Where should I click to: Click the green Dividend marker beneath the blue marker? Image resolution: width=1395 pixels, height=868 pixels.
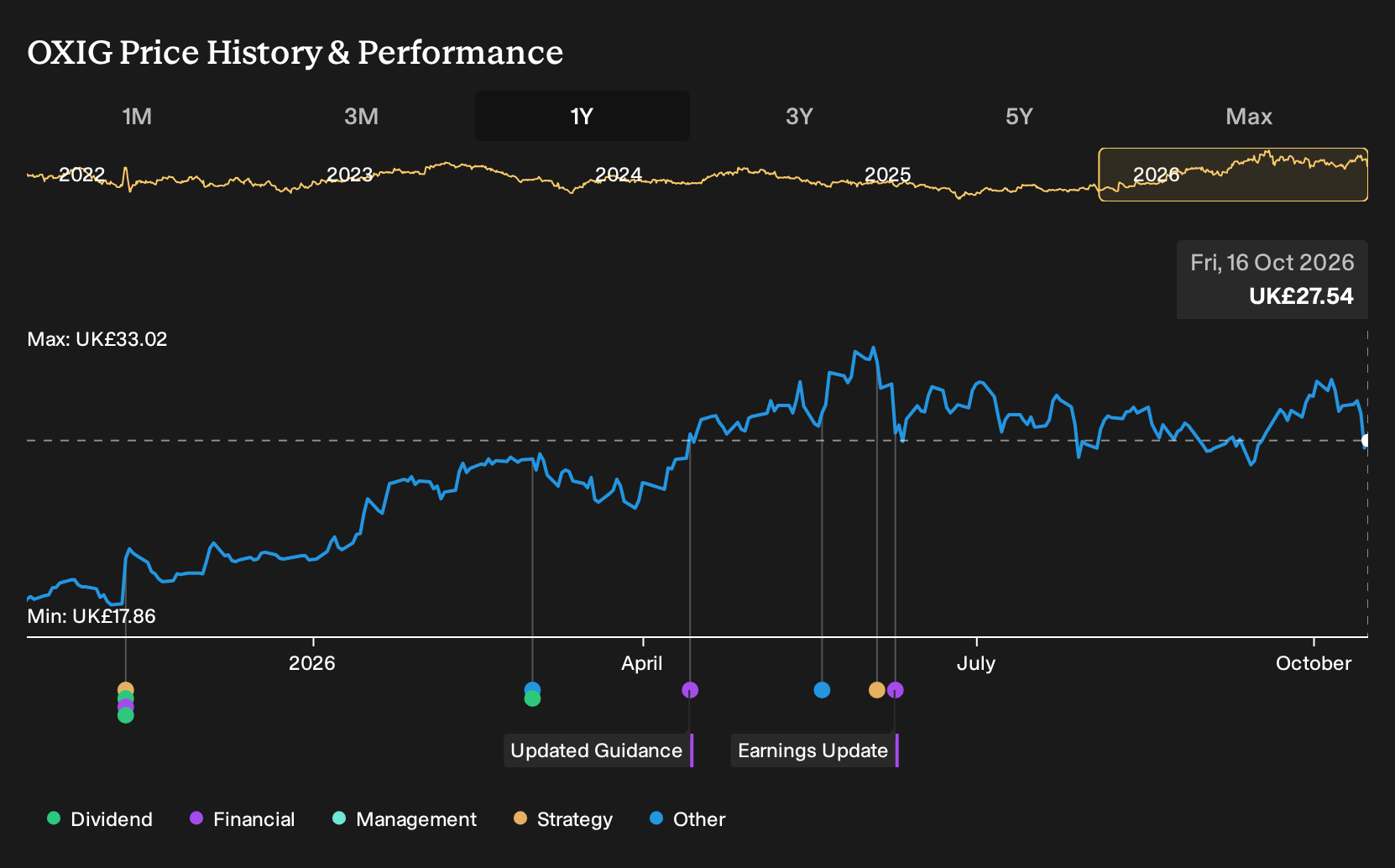[532, 699]
